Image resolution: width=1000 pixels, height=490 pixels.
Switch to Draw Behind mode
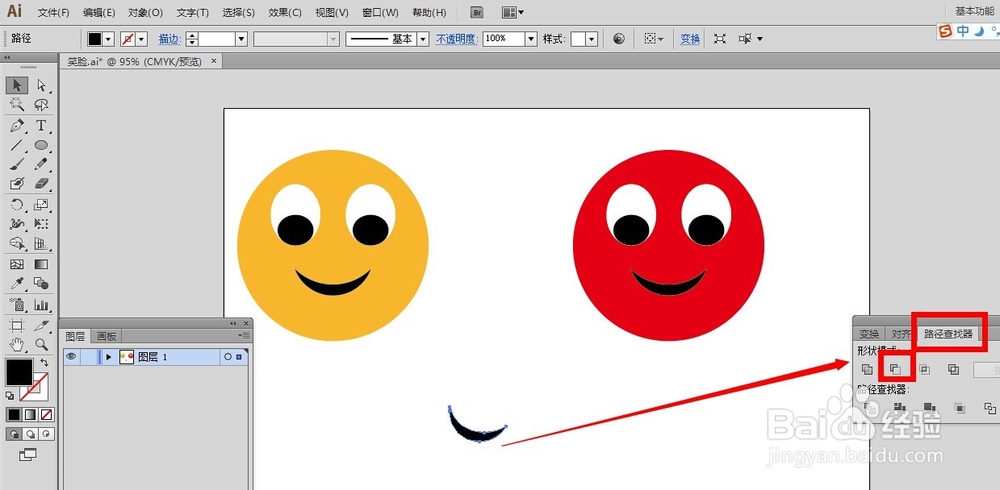pyautogui.click(x=29, y=434)
